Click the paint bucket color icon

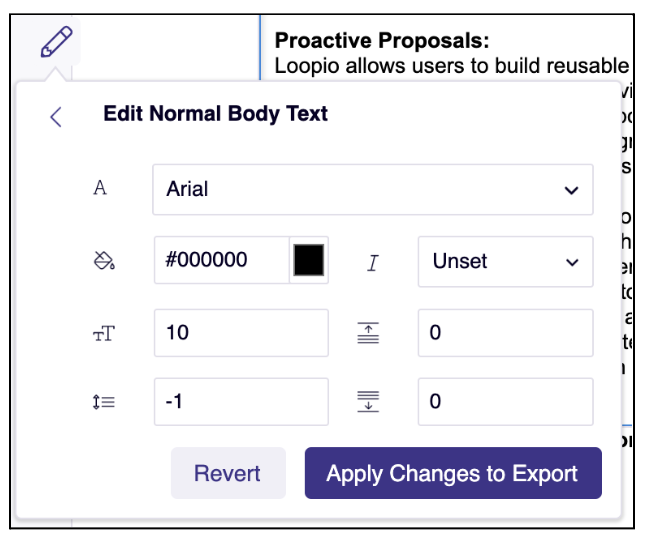pos(104,261)
